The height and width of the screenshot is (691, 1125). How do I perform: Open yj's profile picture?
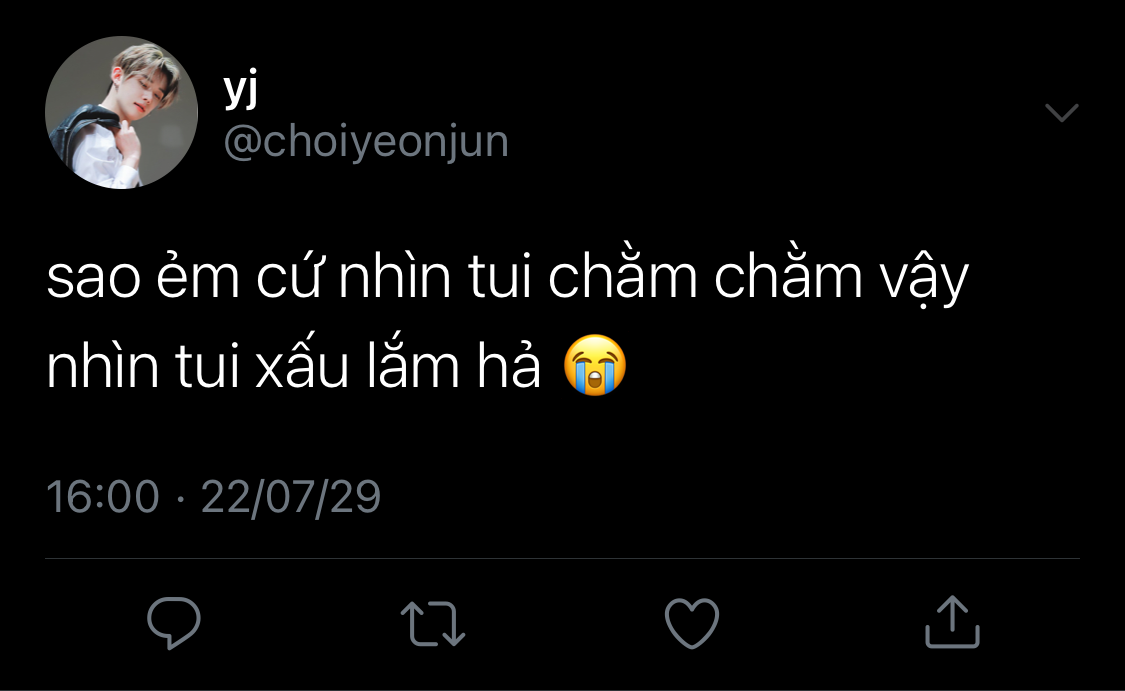click(x=121, y=113)
